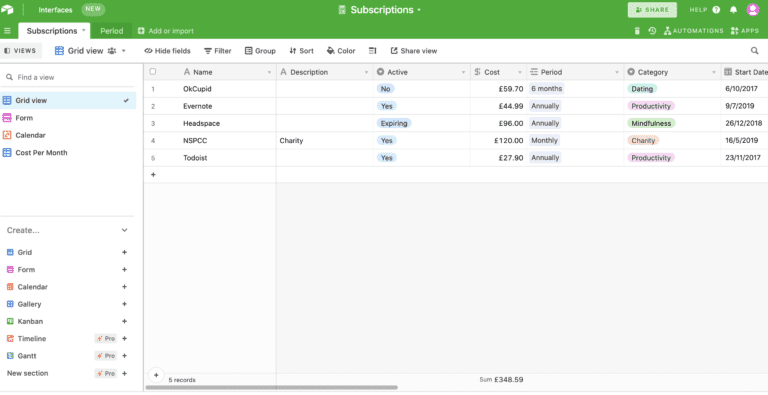Click the Group button
Image resolution: width=768 pixels, height=395 pixels.
(x=260, y=50)
